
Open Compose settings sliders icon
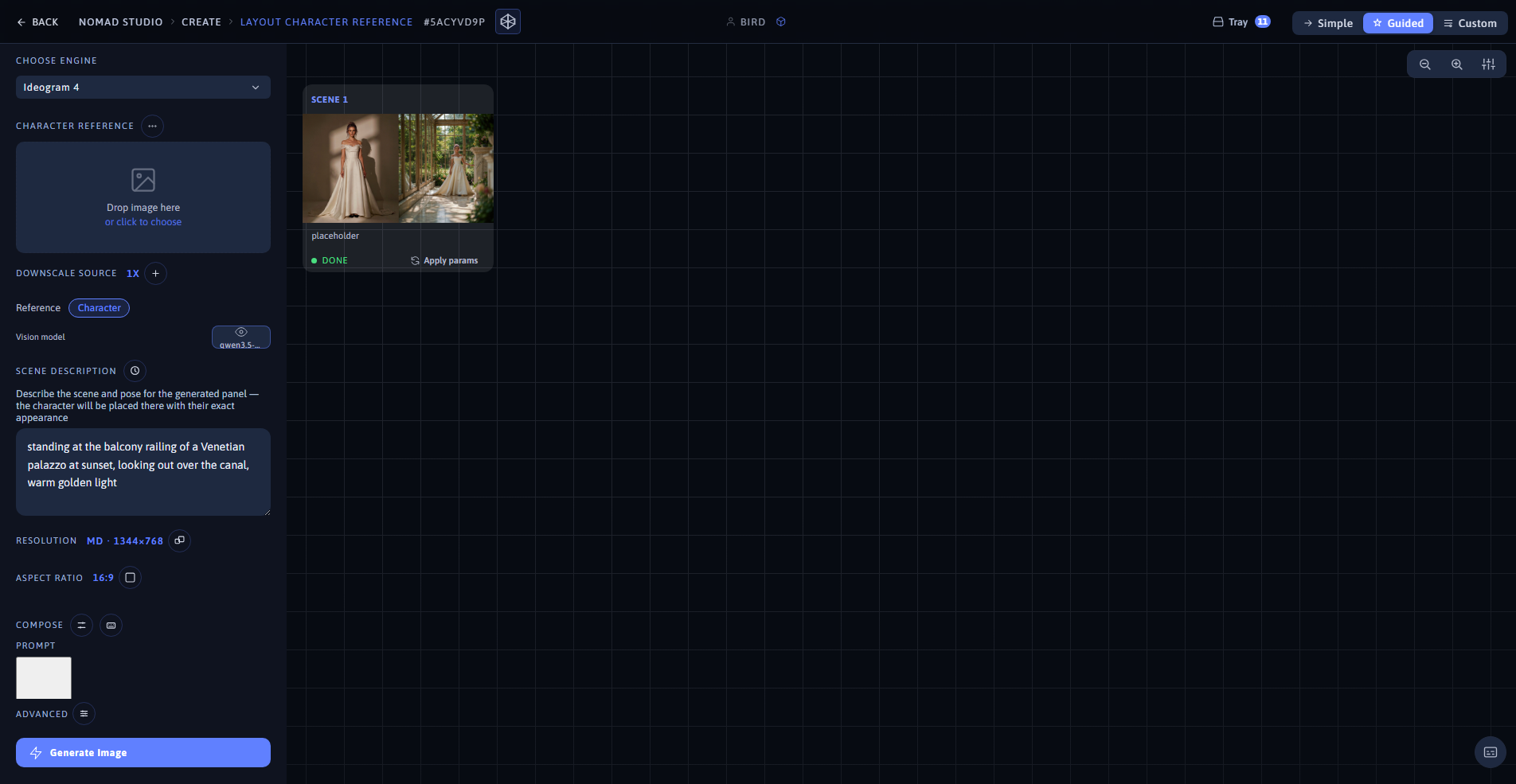tap(82, 625)
